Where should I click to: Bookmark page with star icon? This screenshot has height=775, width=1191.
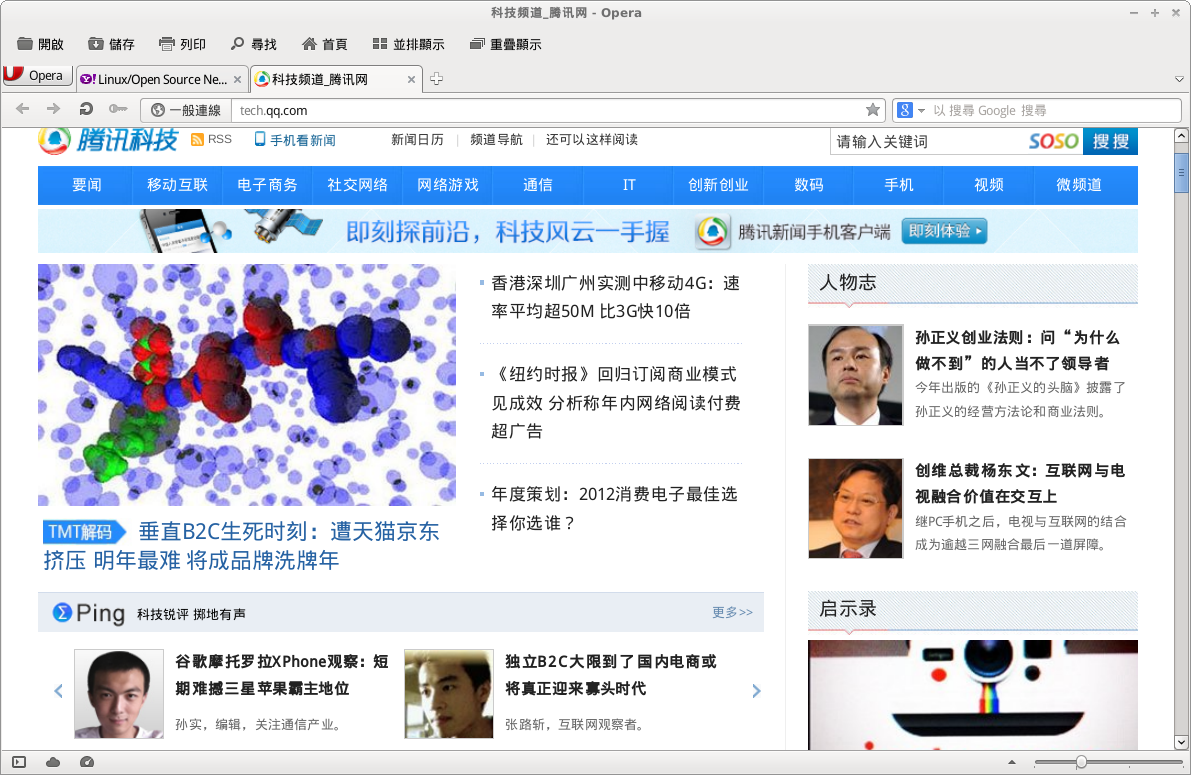click(x=873, y=109)
